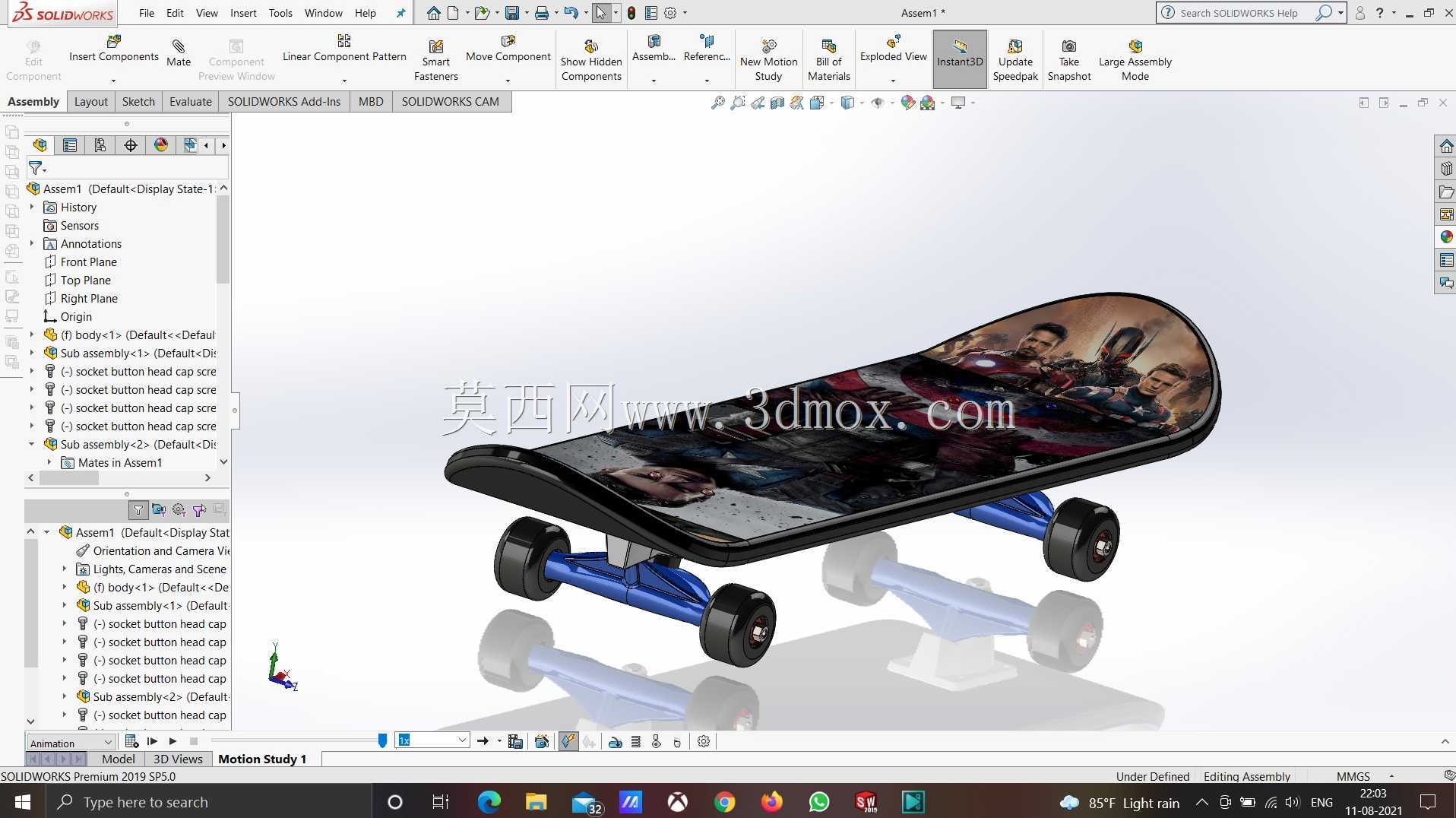
Task: Expand Lights, Cameras and Scene node
Action: tap(65, 569)
